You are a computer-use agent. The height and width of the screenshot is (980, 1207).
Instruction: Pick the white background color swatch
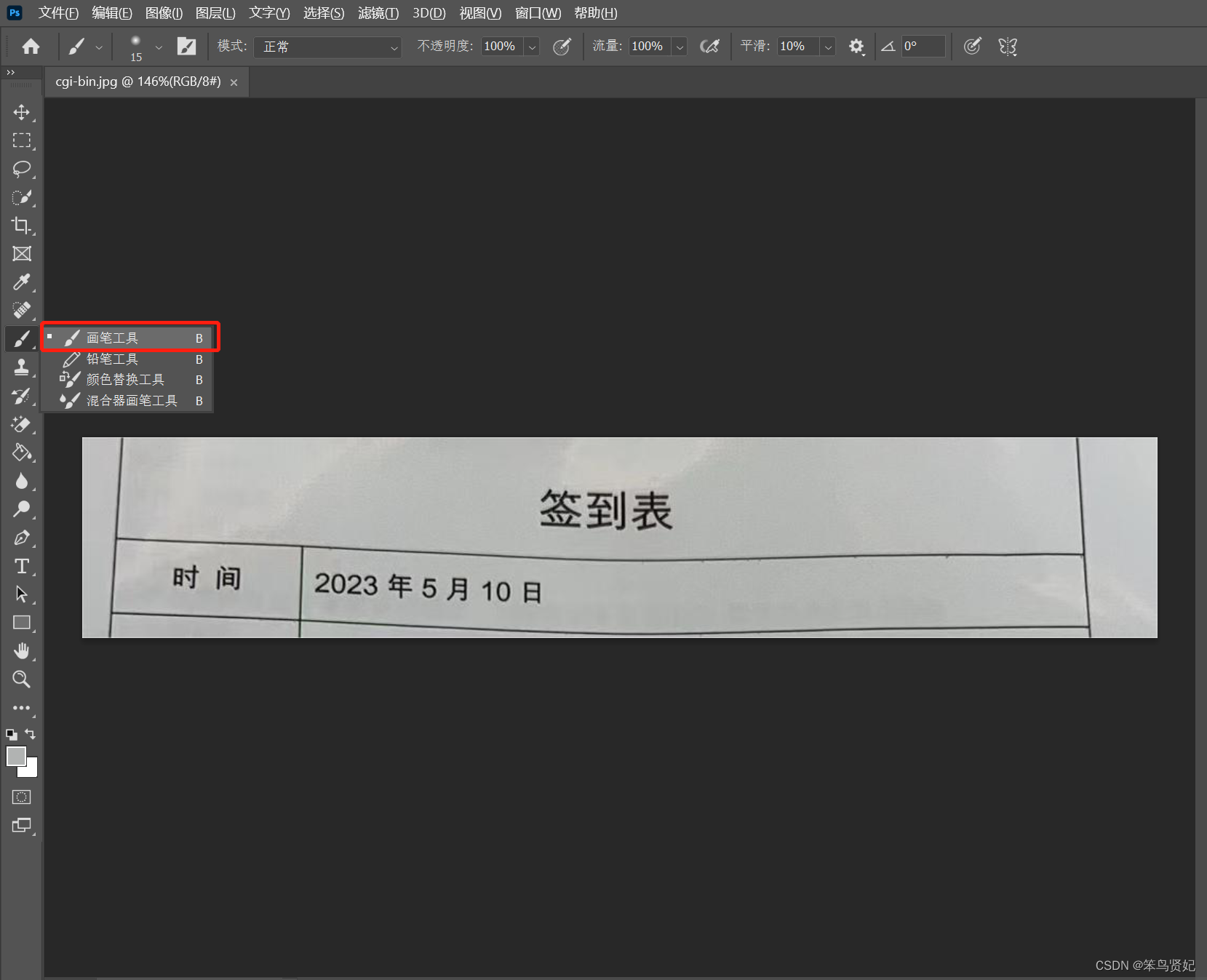31,770
